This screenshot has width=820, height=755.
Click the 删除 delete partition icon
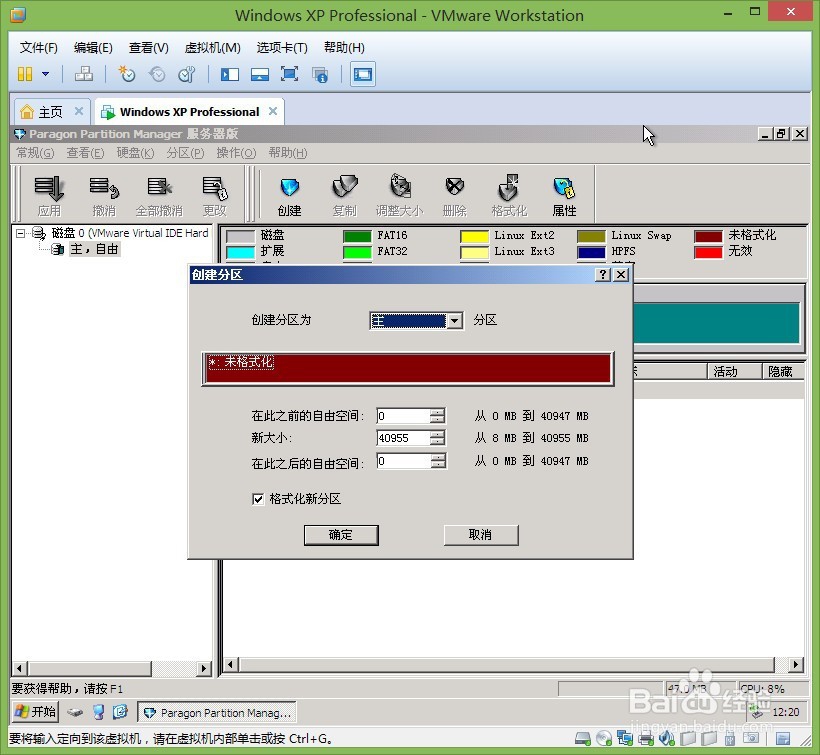pyautogui.click(x=454, y=196)
